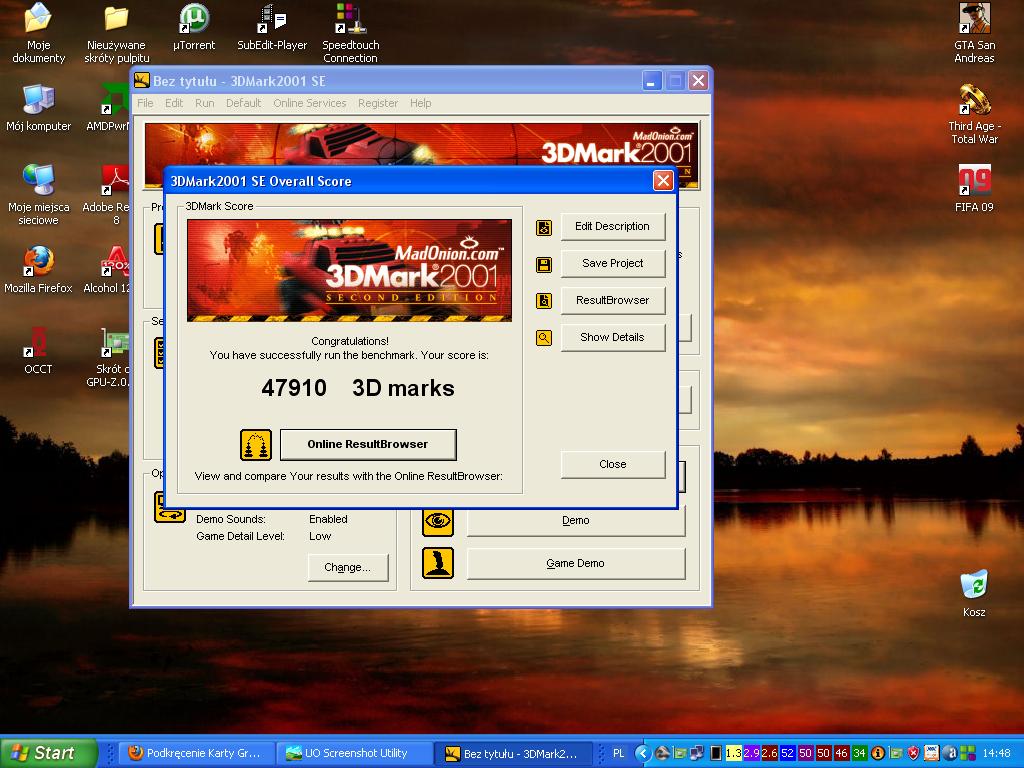Switch to Podkręcenie Karty Gr... taskbar item
This screenshot has height=768, width=1024.
coord(196,753)
